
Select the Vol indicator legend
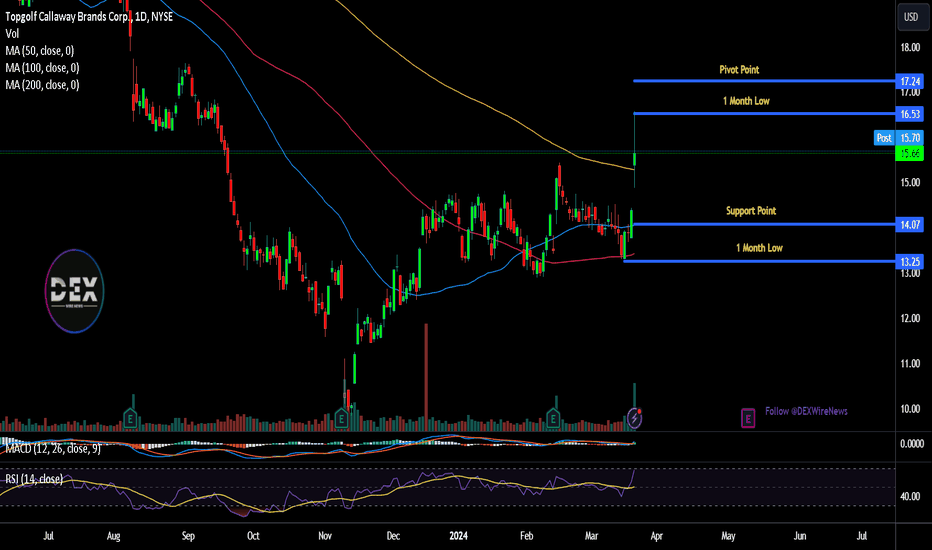pyautogui.click(x=12, y=34)
